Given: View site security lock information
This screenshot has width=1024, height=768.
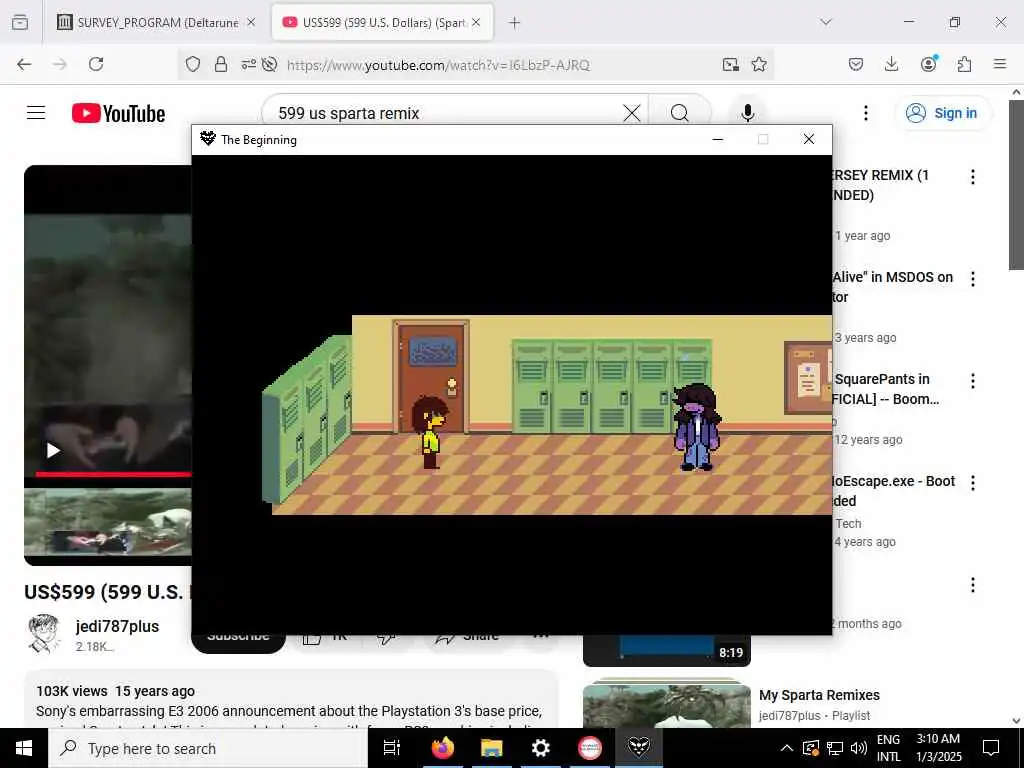Looking at the screenshot, I should (221, 64).
